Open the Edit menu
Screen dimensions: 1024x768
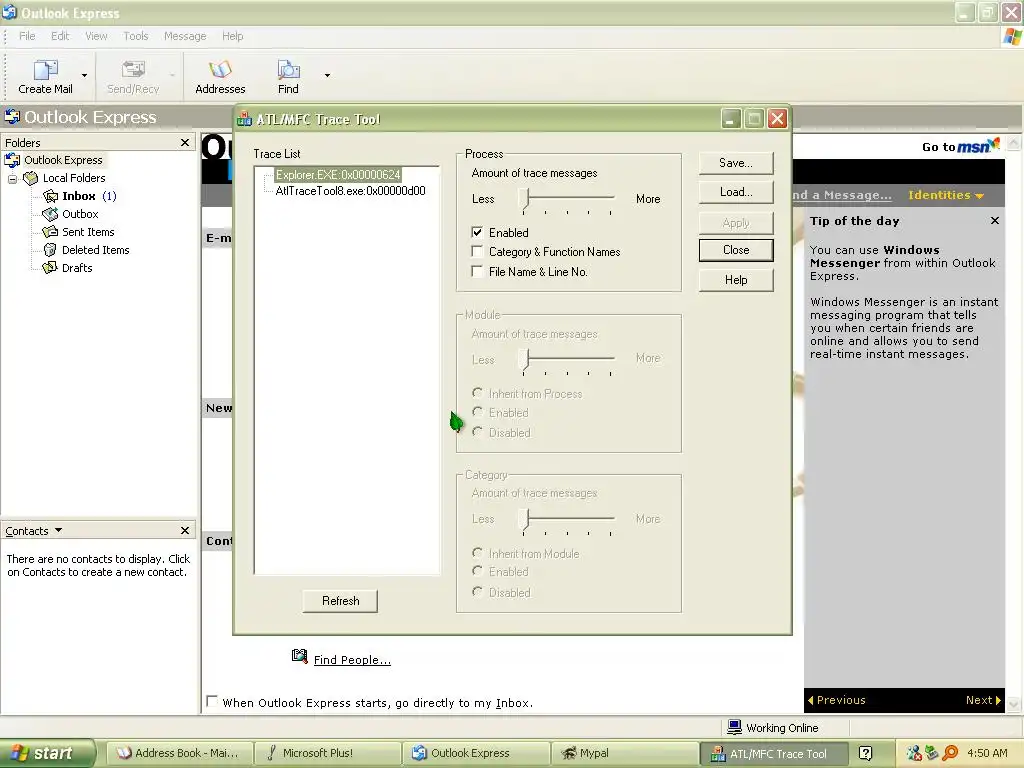(60, 36)
